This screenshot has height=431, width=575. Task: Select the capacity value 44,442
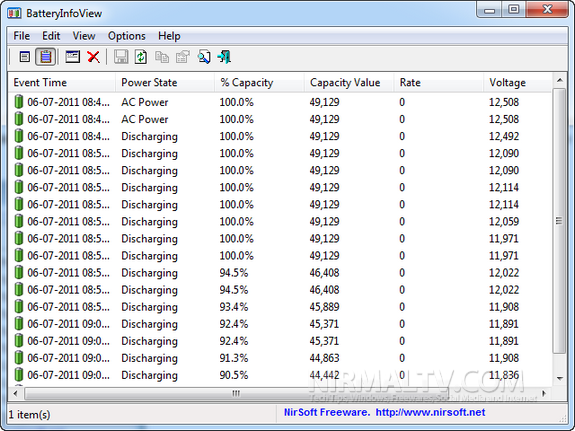tap(325, 375)
